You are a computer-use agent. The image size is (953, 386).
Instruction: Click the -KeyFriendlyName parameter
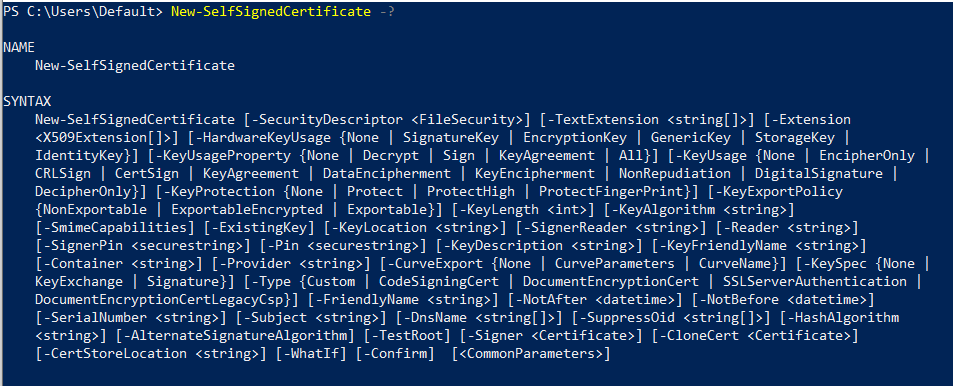point(722,246)
